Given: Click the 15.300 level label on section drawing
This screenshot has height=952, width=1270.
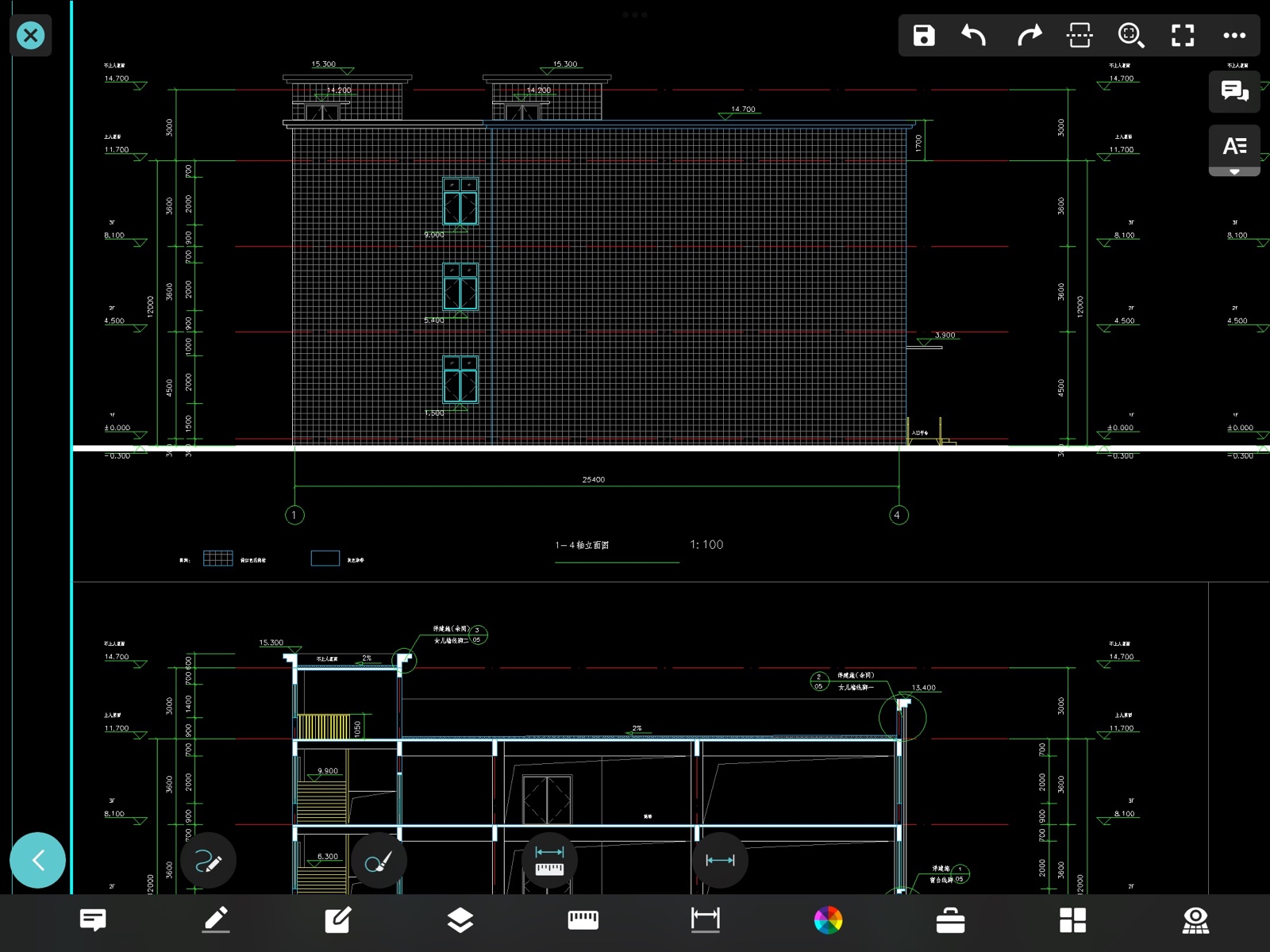Looking at the screenshot, I should click(x=271, y=643).
